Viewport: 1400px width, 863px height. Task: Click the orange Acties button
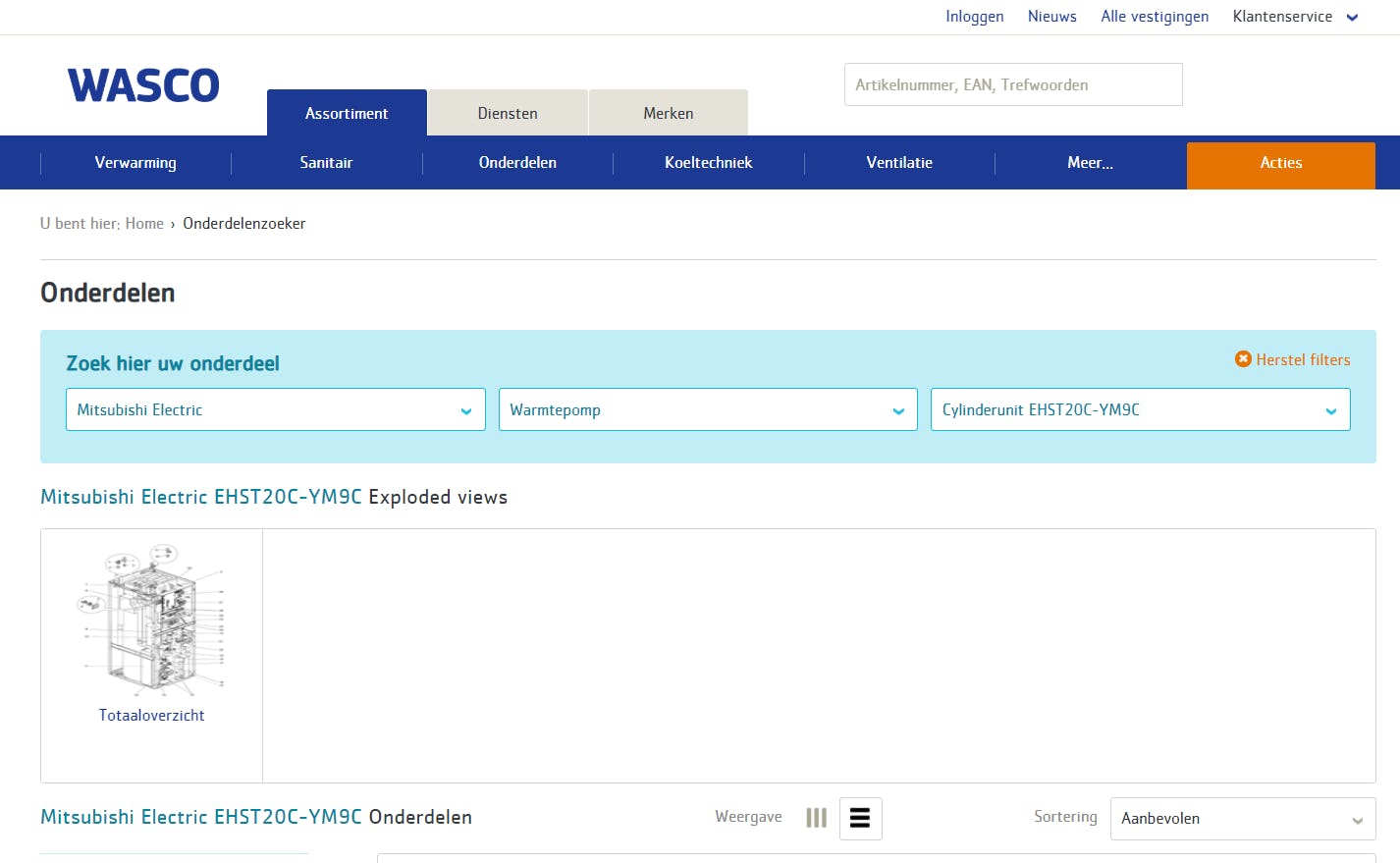1280,164
